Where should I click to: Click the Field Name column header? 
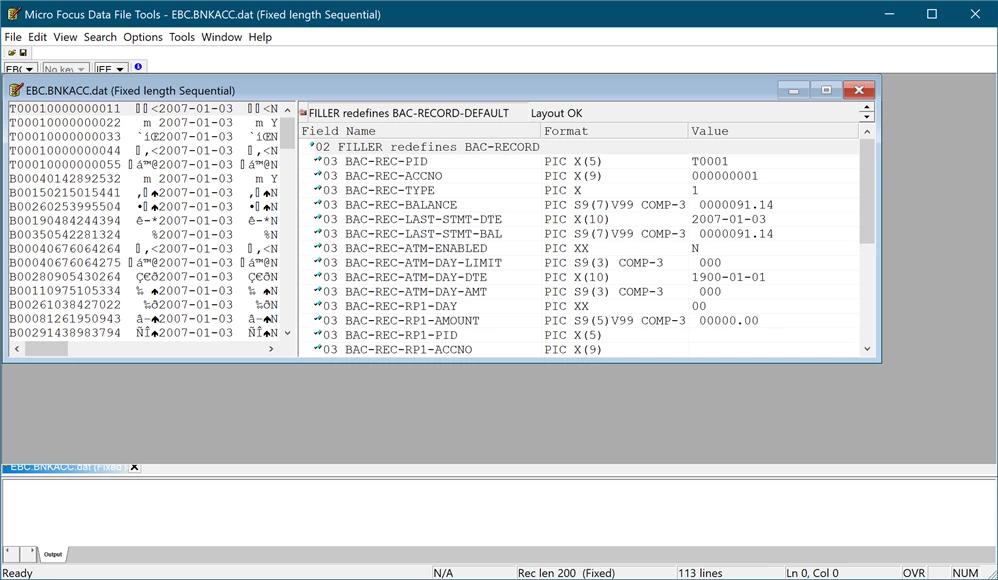419,131
